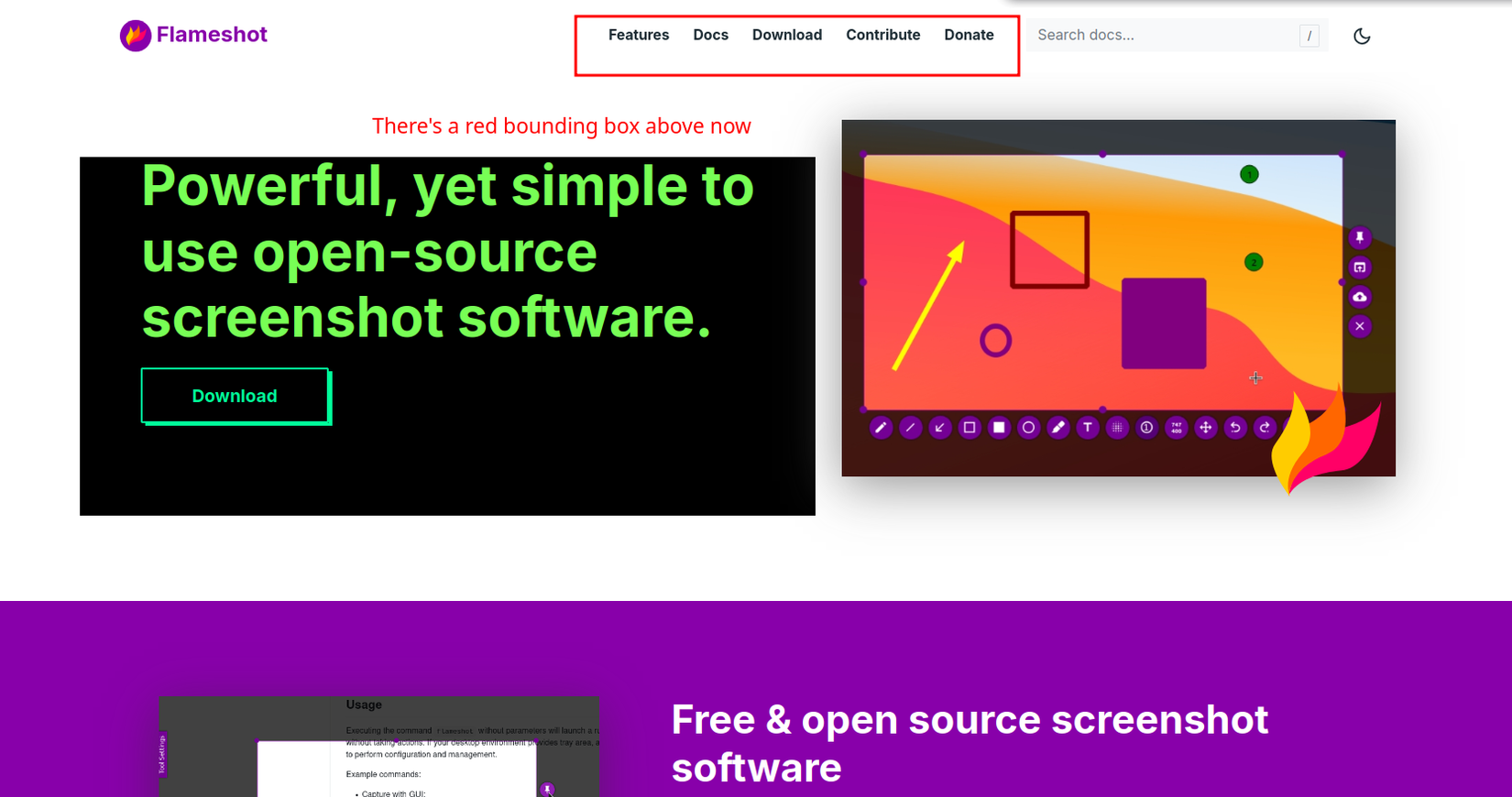The height and width of the screenshot is (797, 1512).
Task: Click the Flameshot logo icon
Action: pyautogui.click(x=136, y=36)
